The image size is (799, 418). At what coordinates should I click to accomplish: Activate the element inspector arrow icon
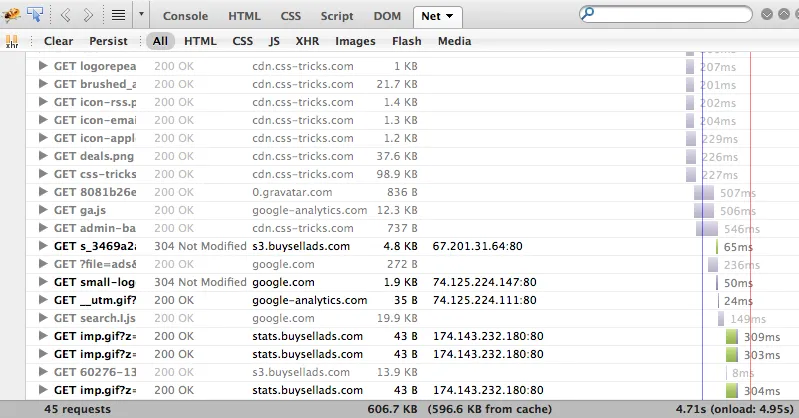tap(35, 15)
